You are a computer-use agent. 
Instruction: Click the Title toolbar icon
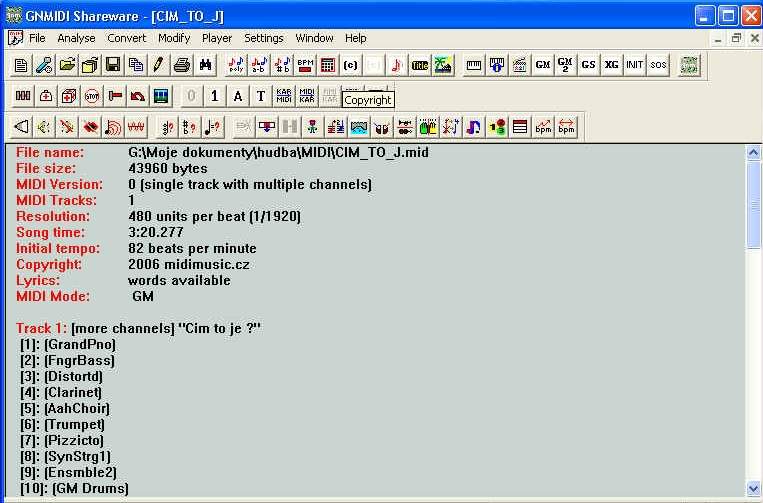pos(420,65)
